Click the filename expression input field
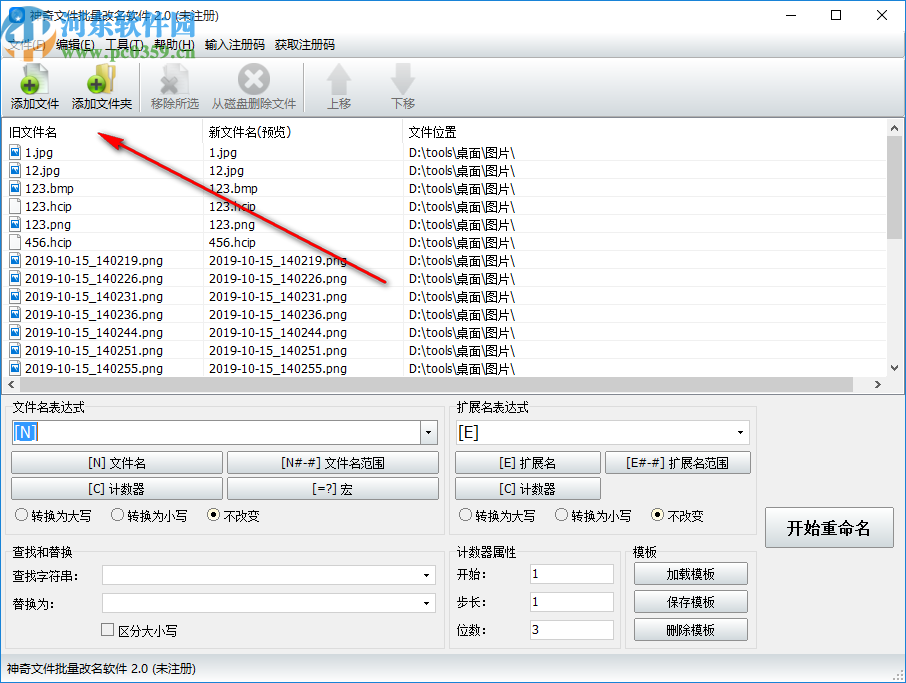The image size is (906, 683). [x=216, y=432]
